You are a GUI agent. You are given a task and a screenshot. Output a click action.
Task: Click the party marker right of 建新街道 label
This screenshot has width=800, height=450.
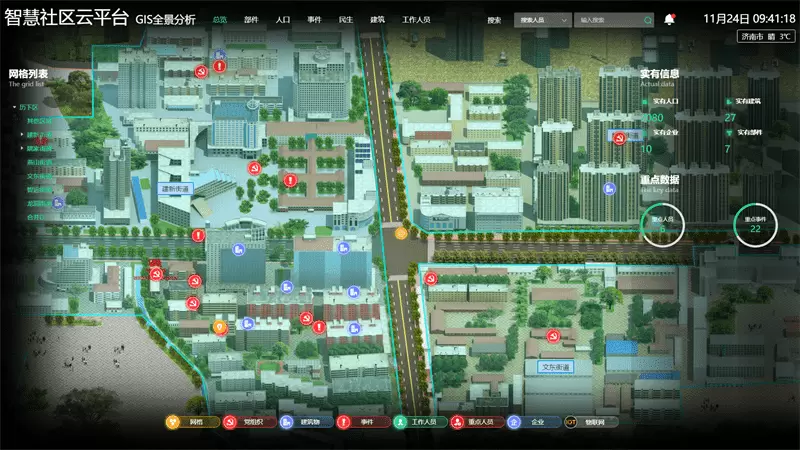point(254,168)
